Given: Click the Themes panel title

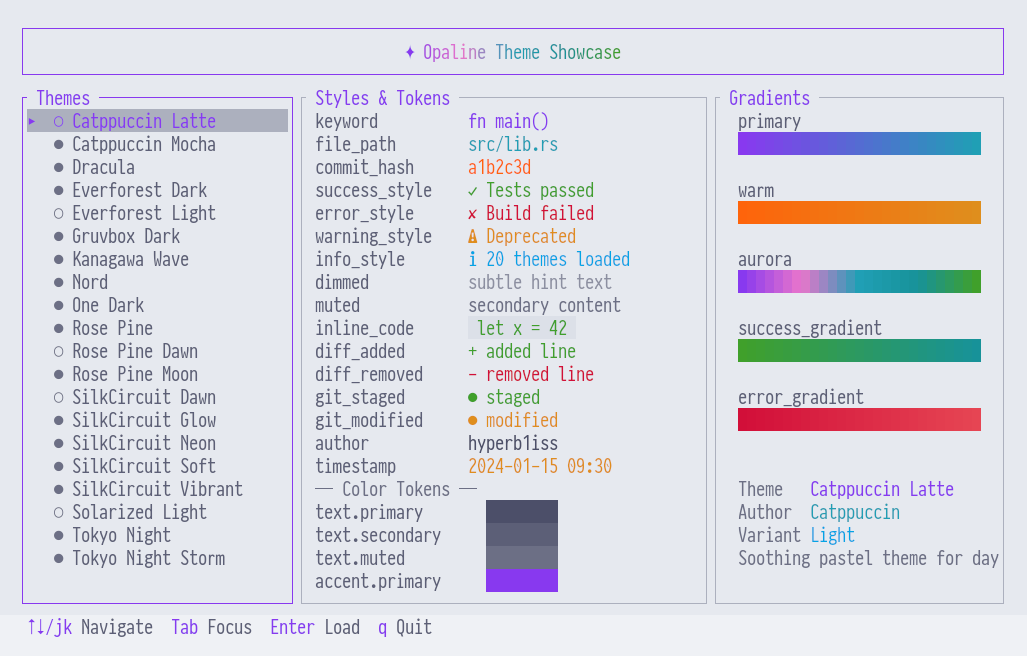Looking at the screenshot, I should click(63, 98).
